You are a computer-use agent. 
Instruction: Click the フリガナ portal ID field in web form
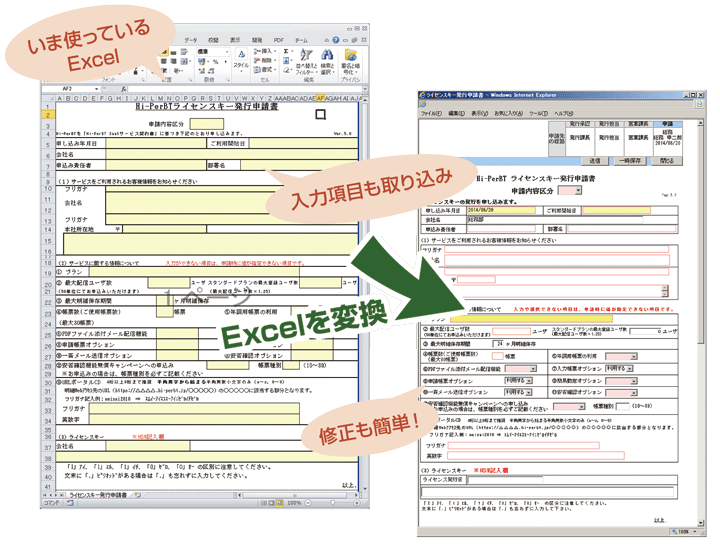click(x=523, y=445)
